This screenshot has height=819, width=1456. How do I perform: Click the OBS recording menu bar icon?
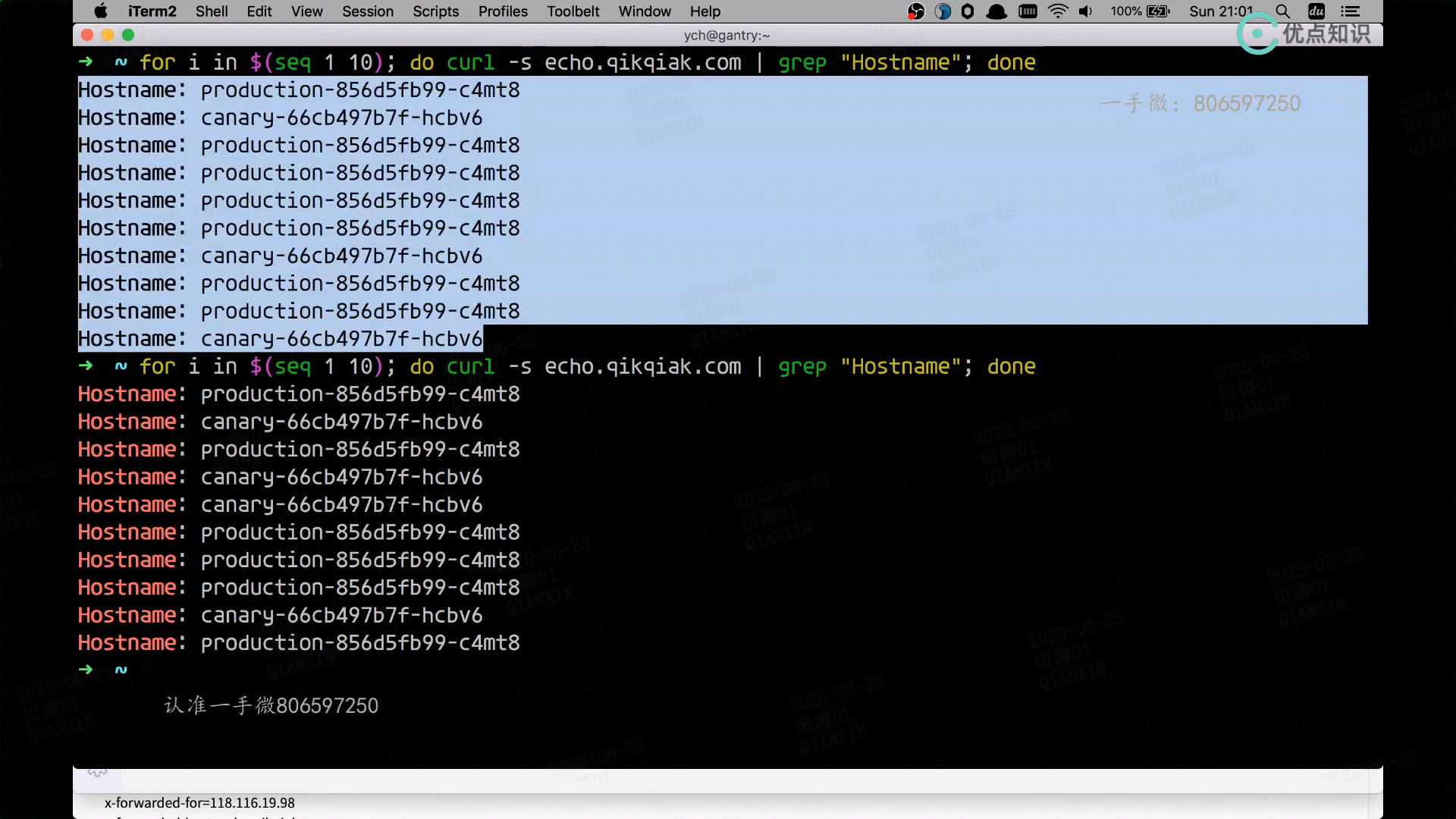tap(916, 11)
